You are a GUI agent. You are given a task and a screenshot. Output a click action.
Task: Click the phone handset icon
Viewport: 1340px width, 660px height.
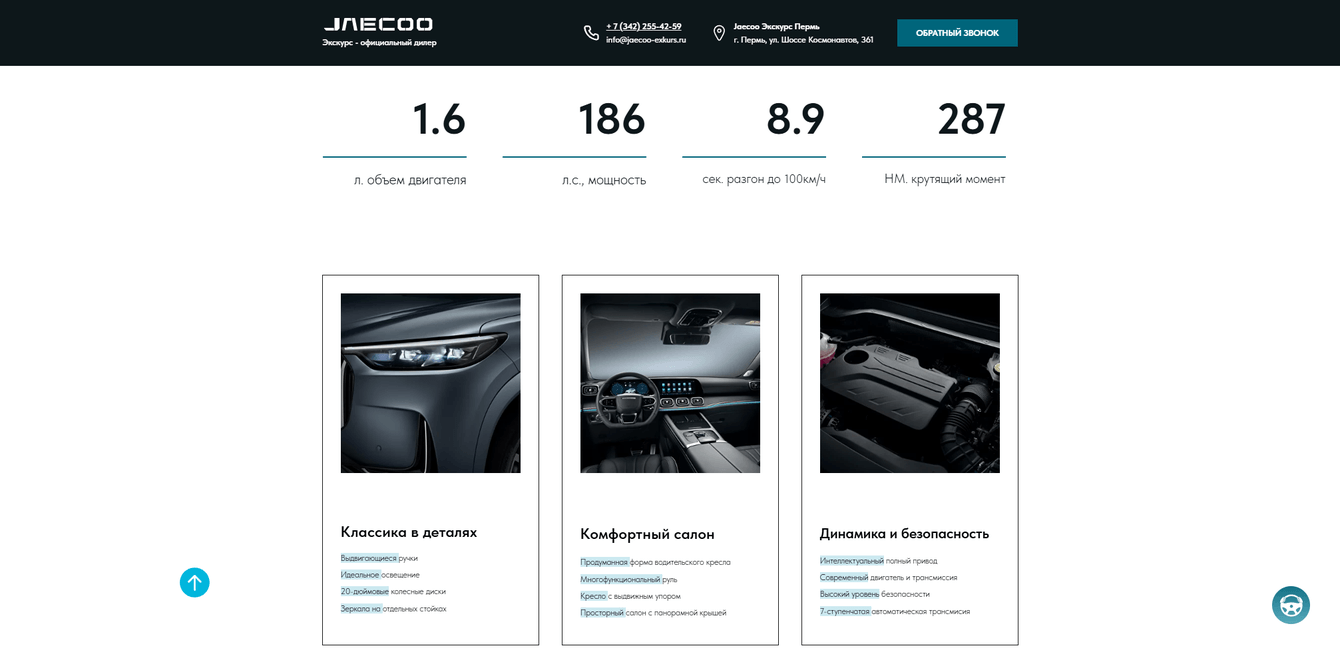[x=591, y=33]
